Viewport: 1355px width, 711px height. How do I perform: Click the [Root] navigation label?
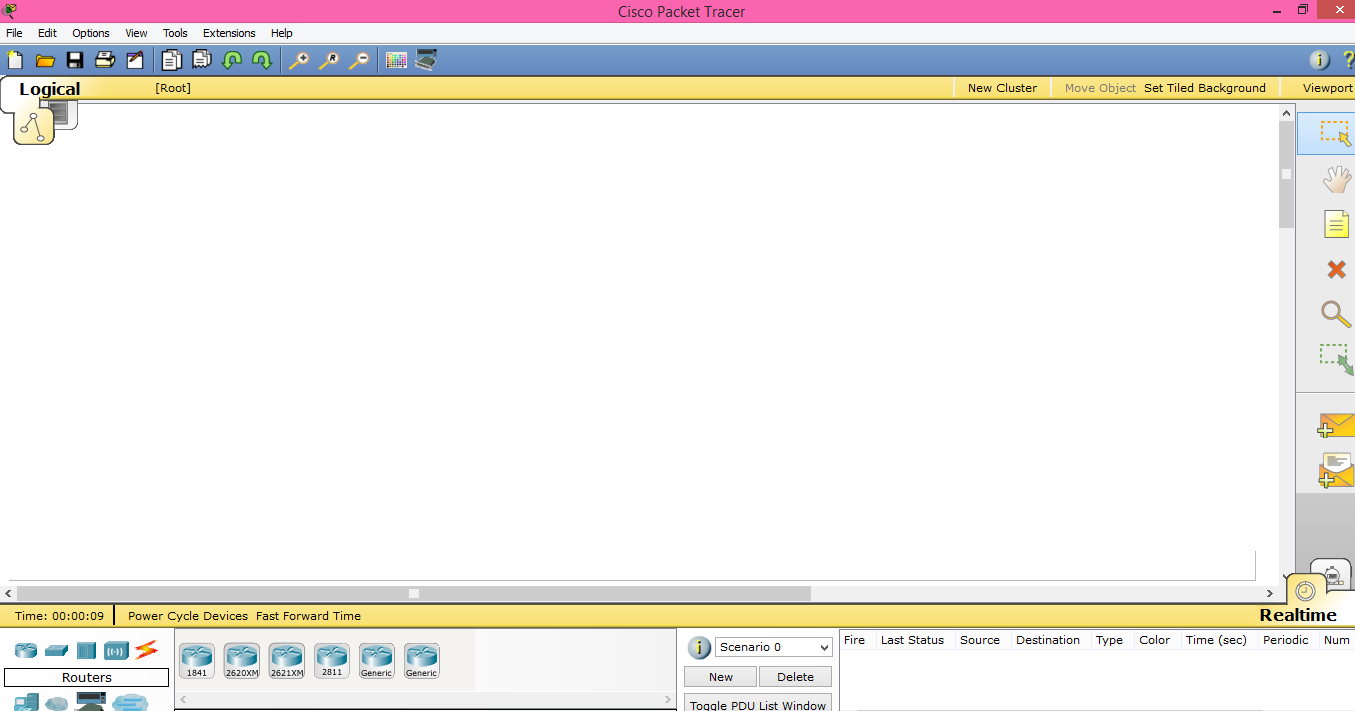(x=173, y=88)
